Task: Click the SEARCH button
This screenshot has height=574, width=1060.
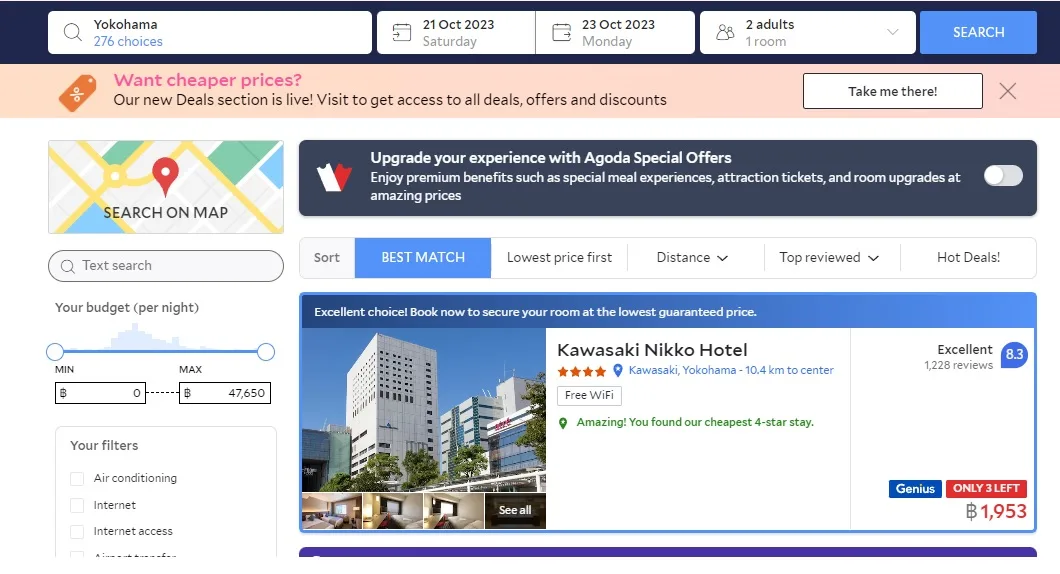Action: click(978, 32)
